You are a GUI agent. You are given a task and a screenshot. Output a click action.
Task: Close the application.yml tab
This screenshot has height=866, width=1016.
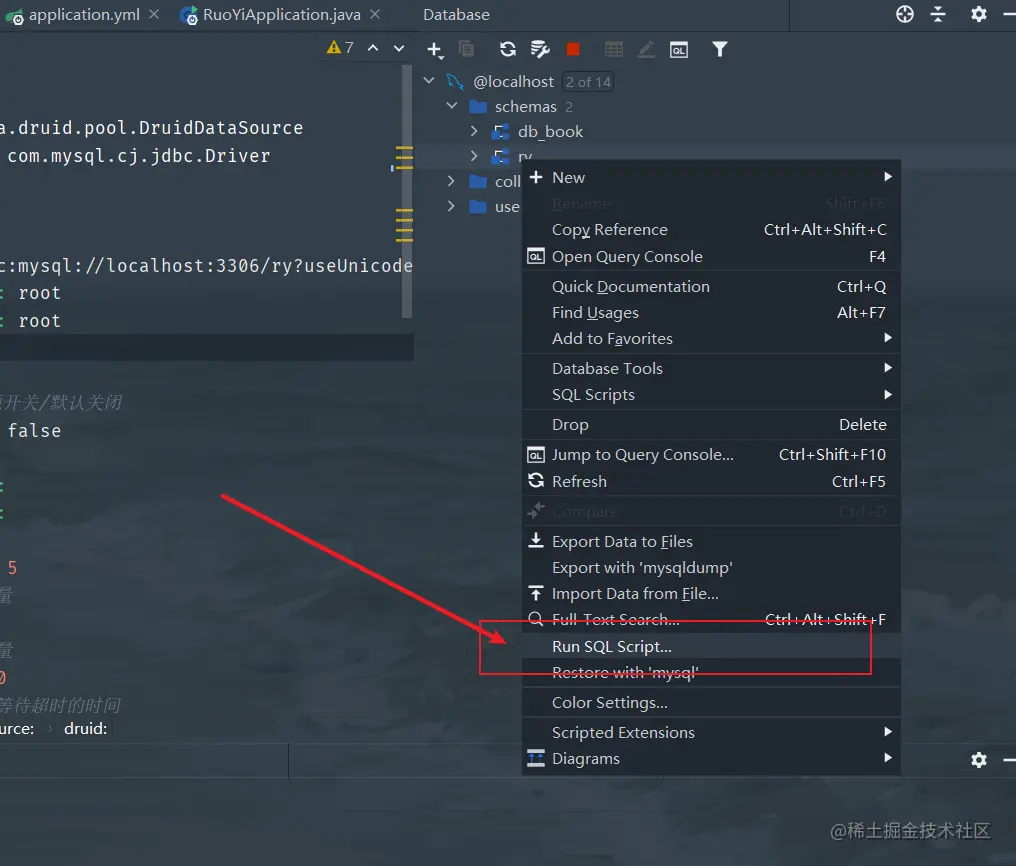click(x=154, y=14)
